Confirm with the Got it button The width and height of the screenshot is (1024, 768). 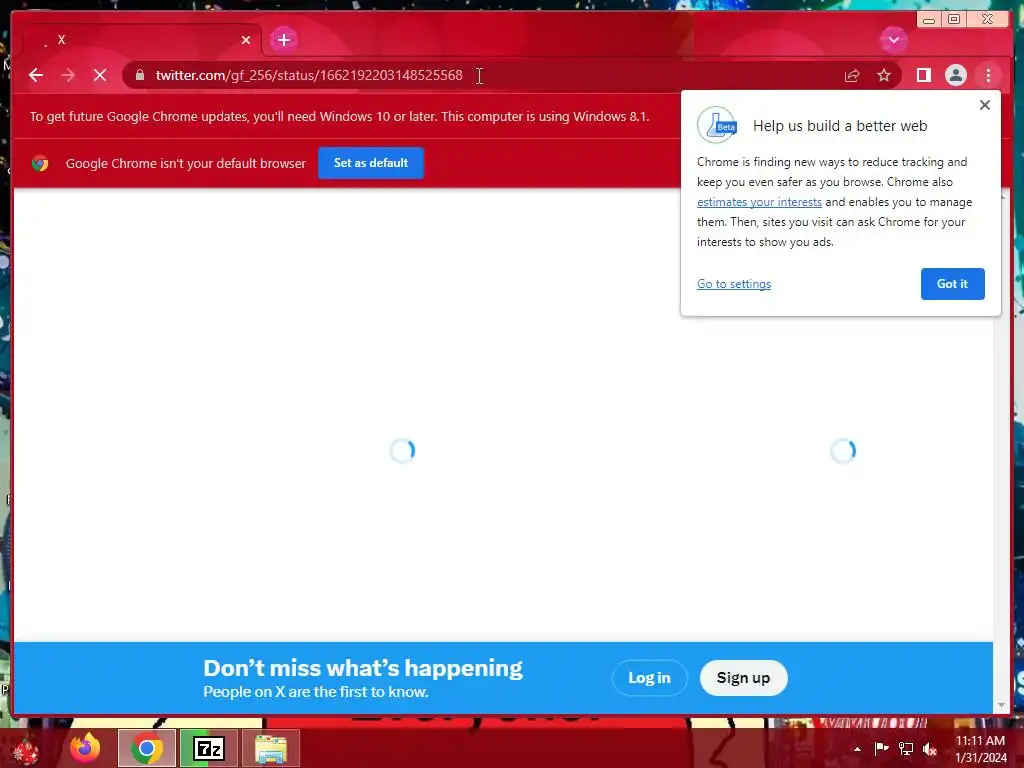click(952, 284)
